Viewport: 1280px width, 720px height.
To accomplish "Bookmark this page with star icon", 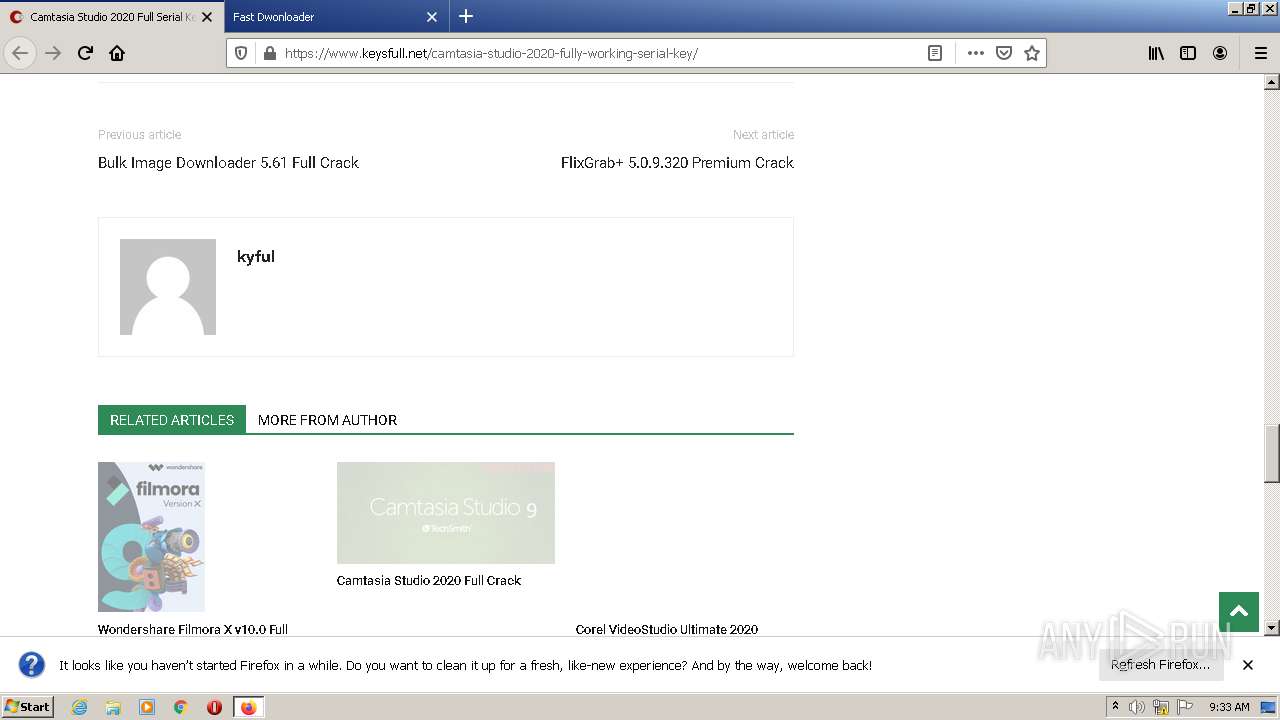I will 1032,53.
